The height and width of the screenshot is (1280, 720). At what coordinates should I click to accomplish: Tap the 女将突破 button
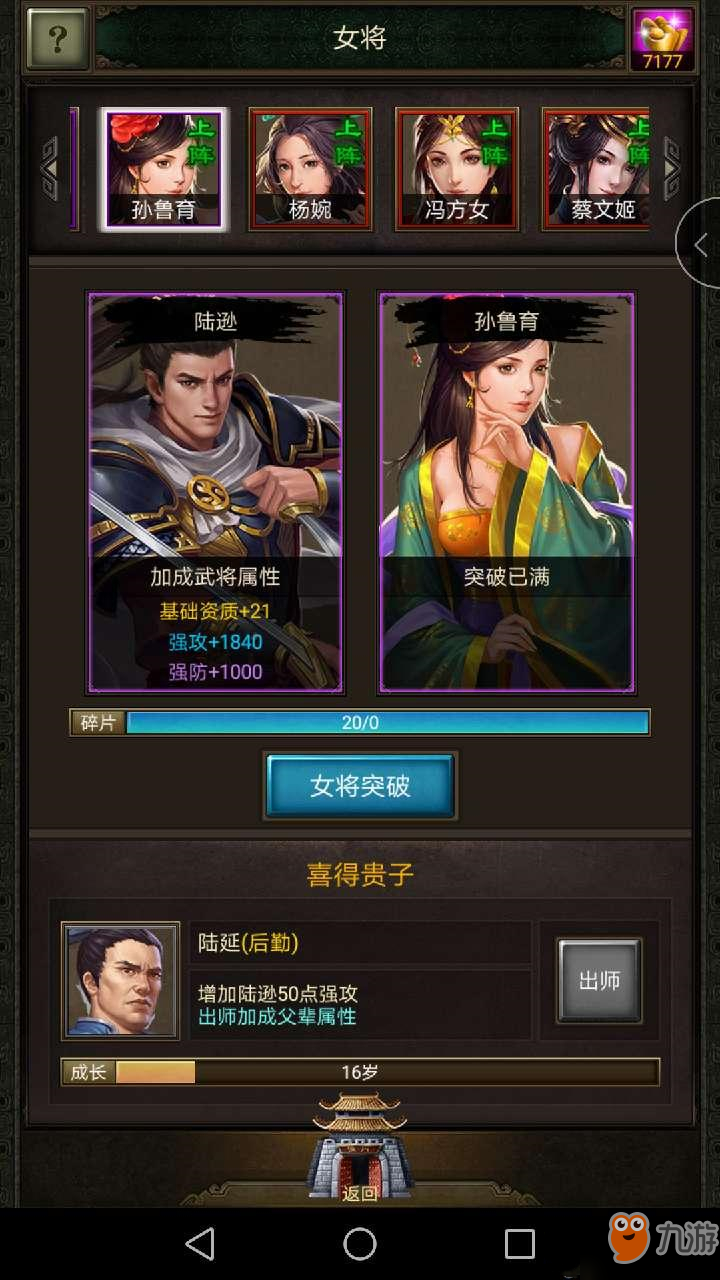[360, 786]
